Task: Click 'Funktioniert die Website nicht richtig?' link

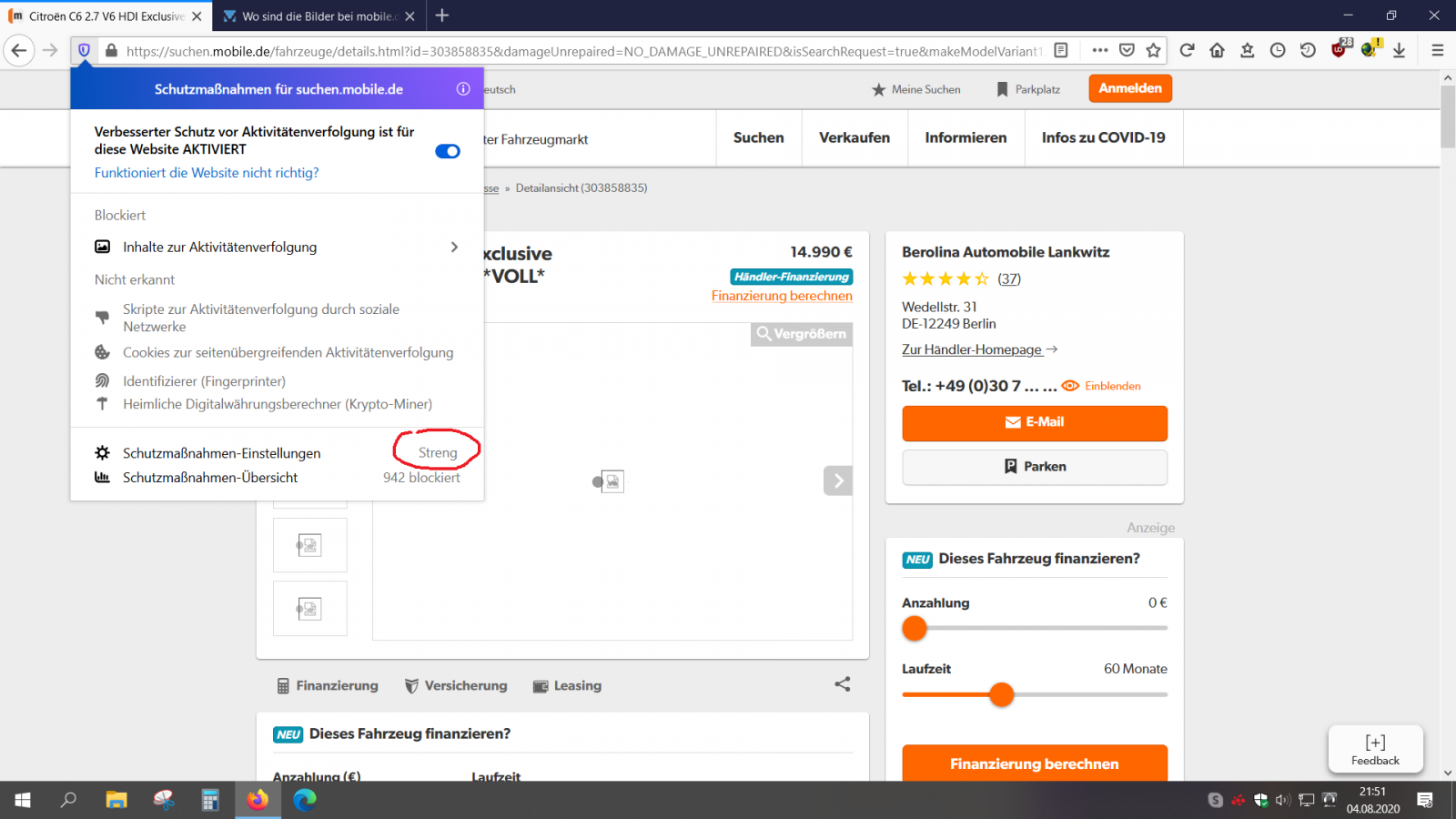Action: tap(207, 173)
